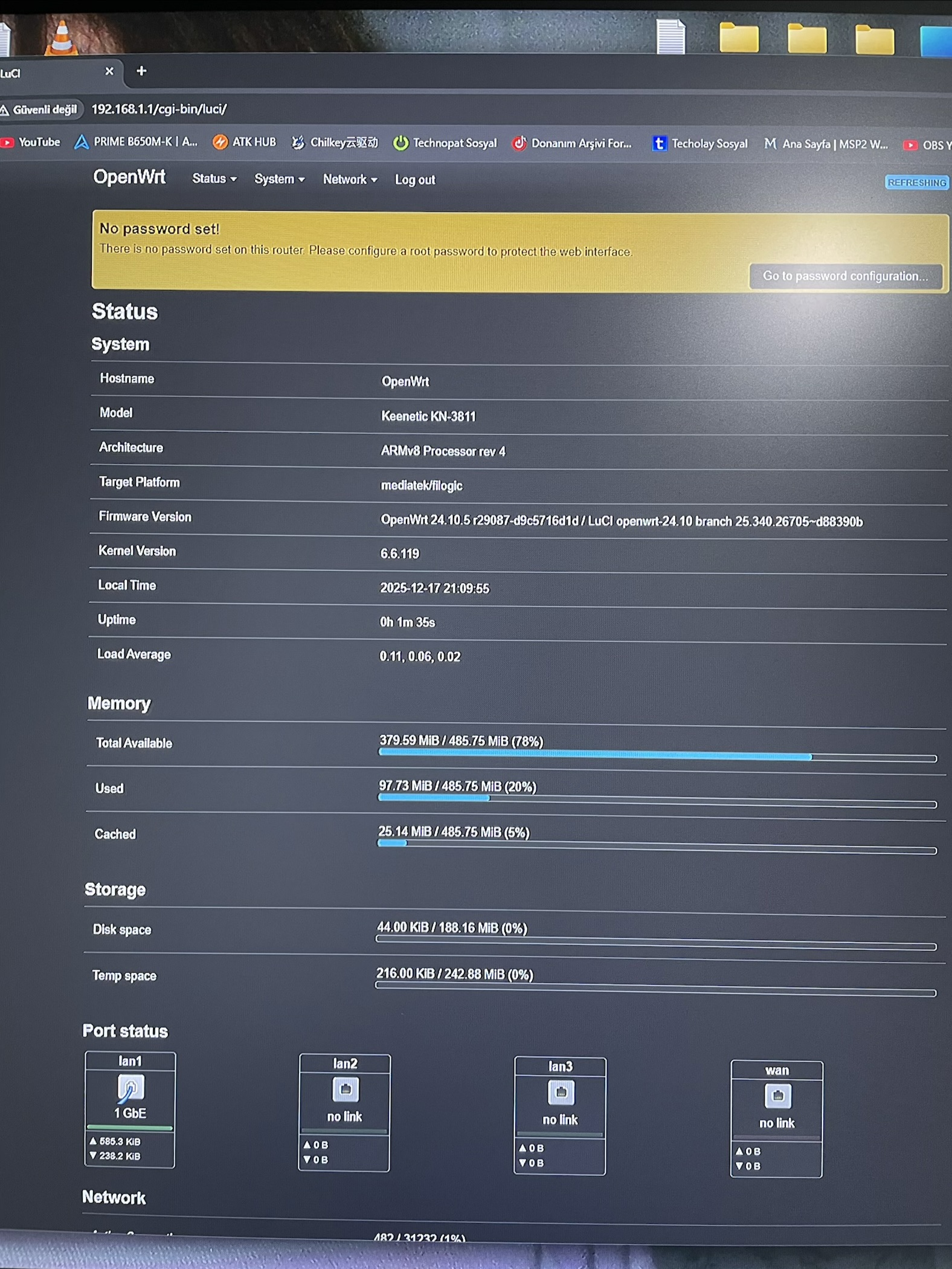Viewport: 952px width, 1269px height.
Task: Click the 1 GbE link speed label
Action: [130, 1113]
